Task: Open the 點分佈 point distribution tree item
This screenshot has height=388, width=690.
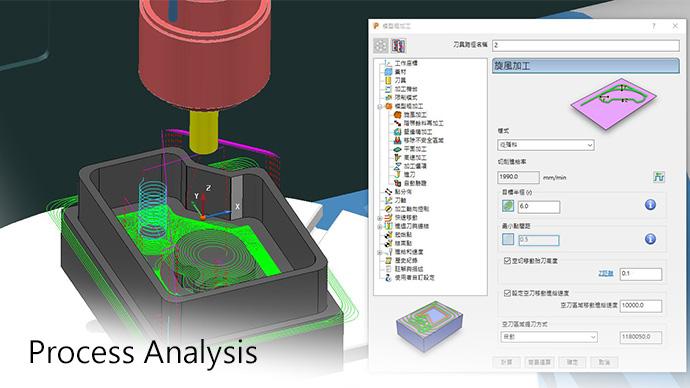Action: click(x=403, y=192)
